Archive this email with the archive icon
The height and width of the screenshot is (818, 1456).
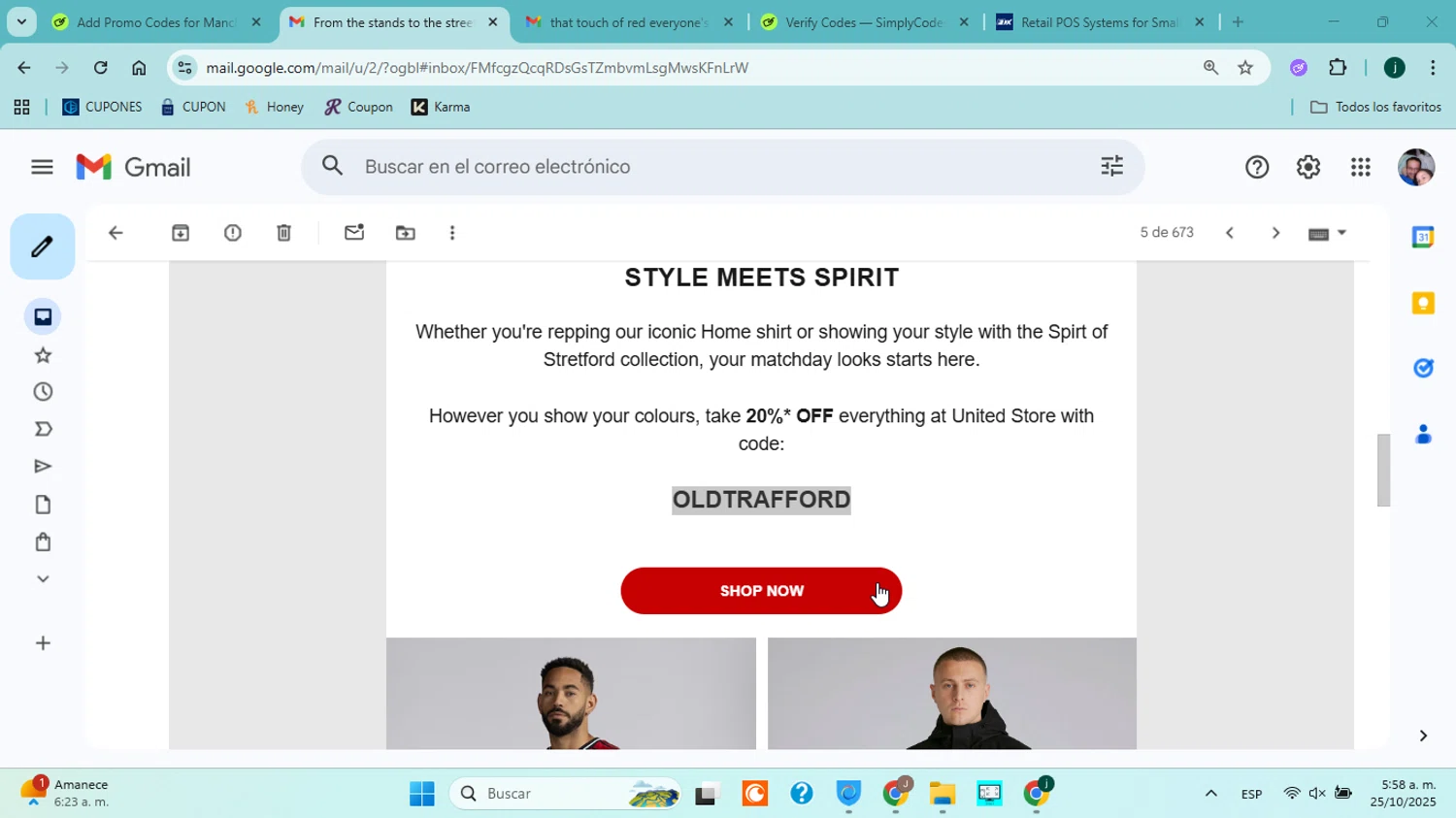coord(181,233)
